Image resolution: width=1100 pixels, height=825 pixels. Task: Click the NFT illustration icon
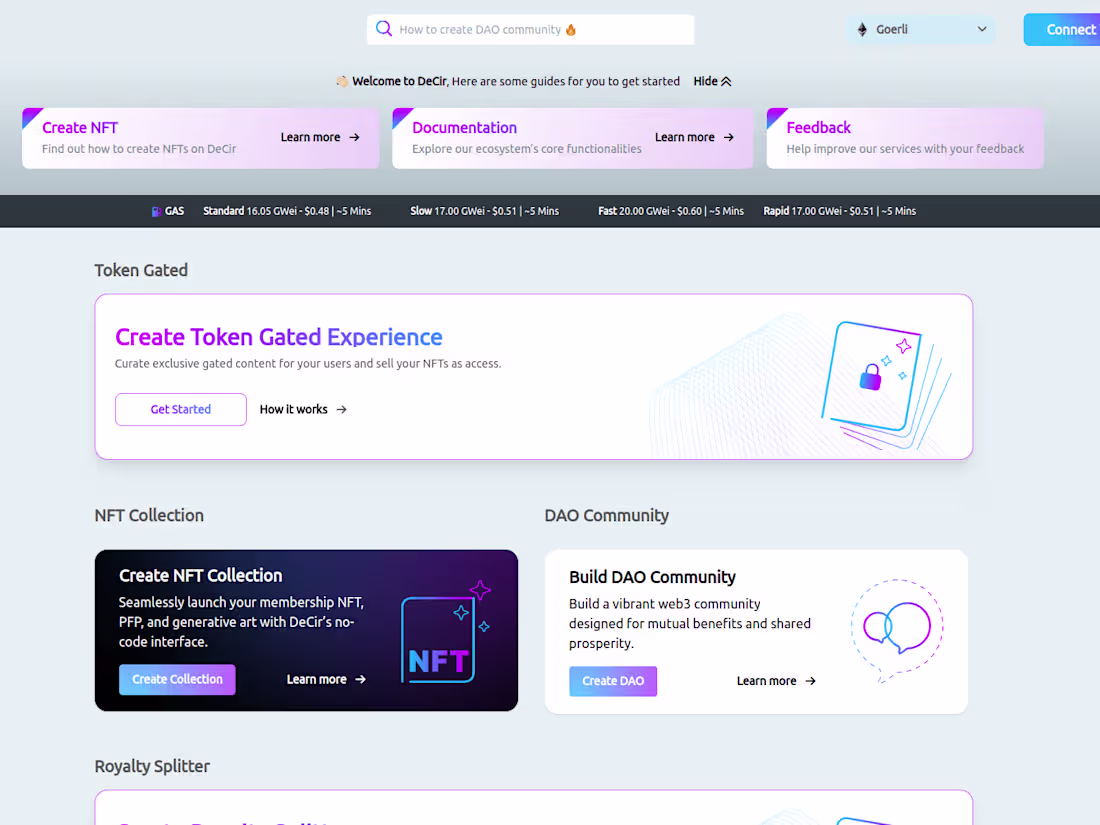pyautogui.click(x=445, y=633)
